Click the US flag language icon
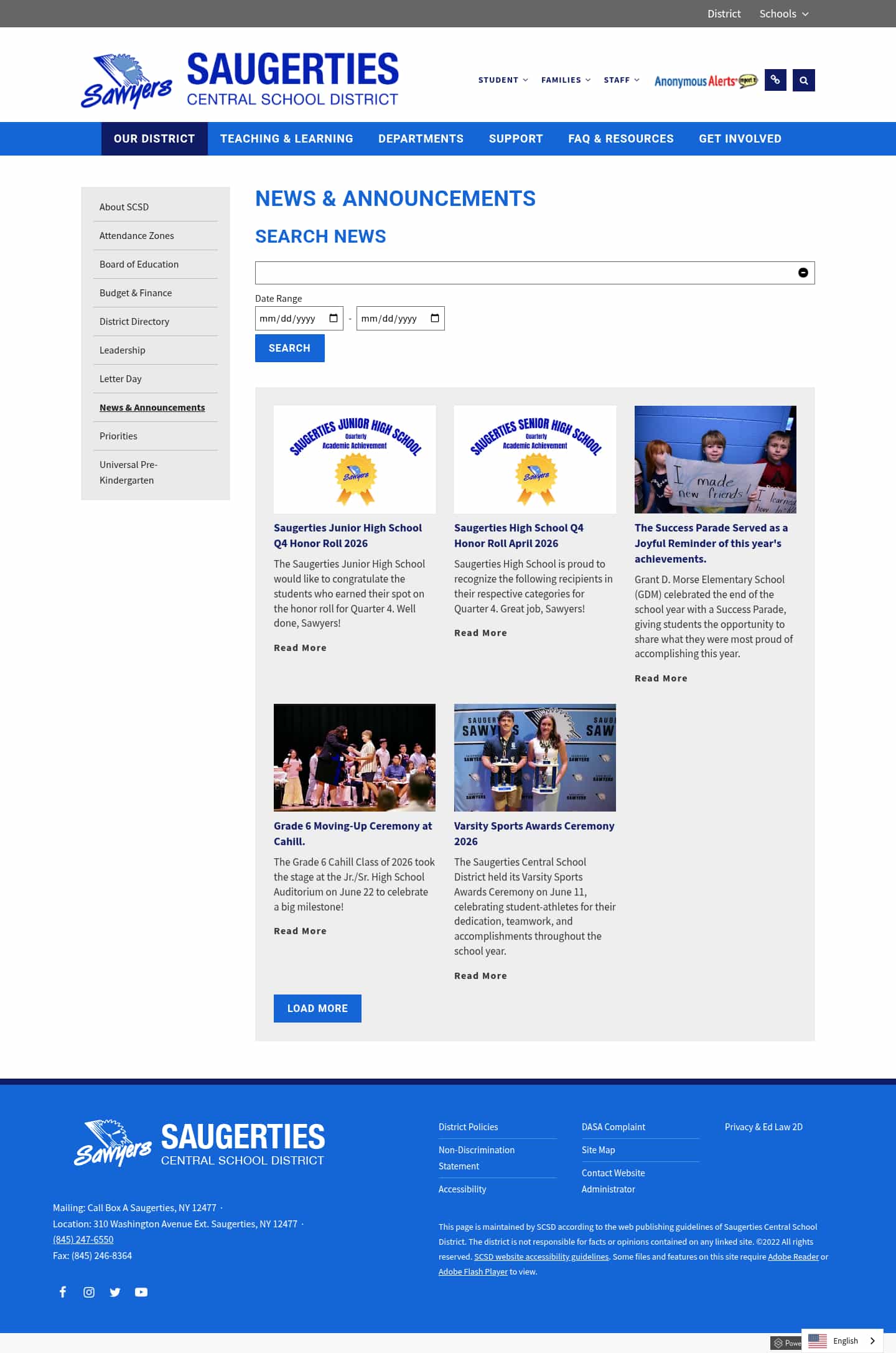The height and width of the screenshot is (1353, 896). [x=818, y=1341]
